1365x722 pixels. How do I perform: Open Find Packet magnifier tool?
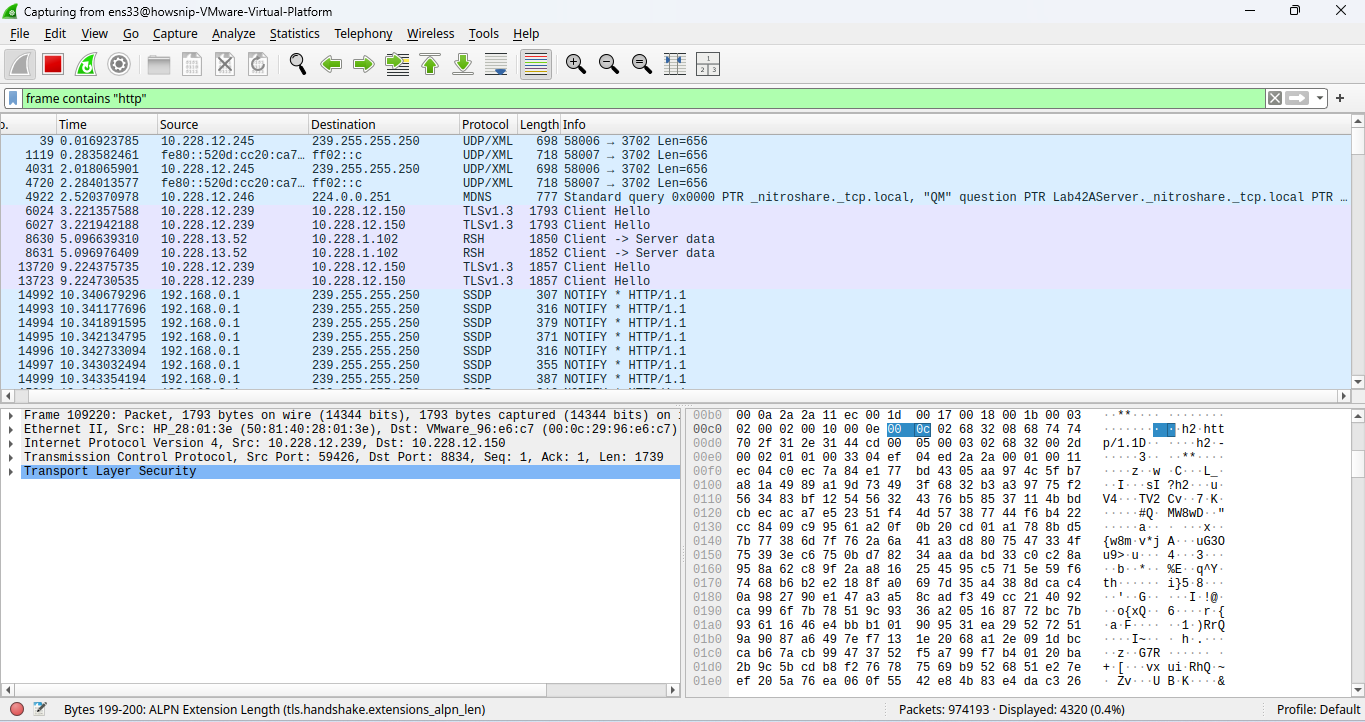298,64
